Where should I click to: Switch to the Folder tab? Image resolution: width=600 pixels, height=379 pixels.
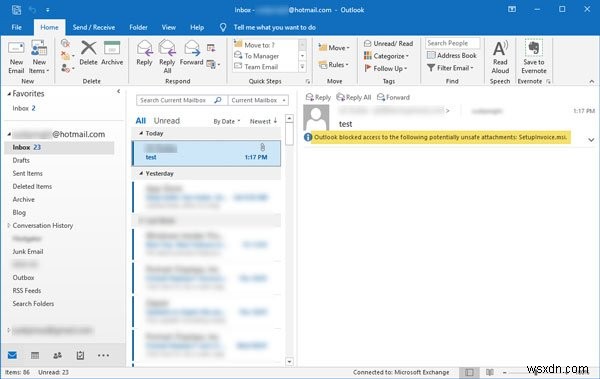pos(138,27)
